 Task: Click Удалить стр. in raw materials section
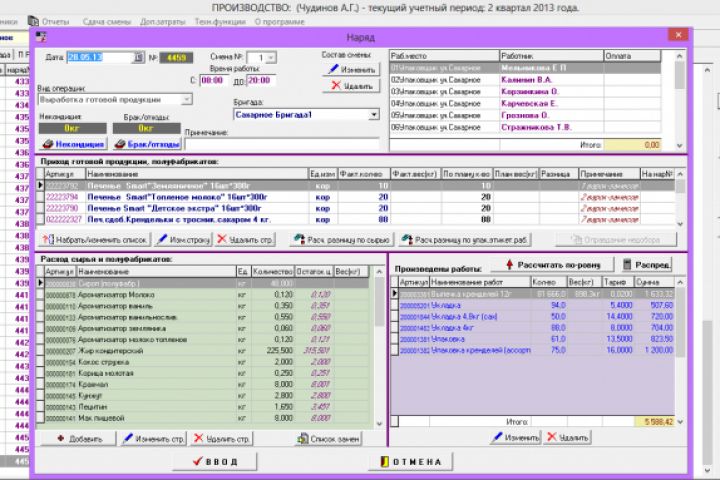point(222,439)
